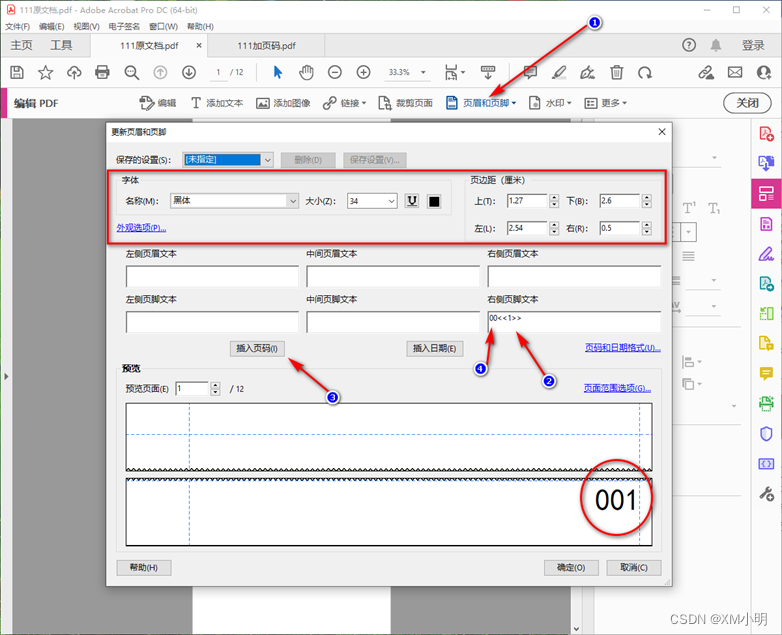Click the Print icon

102,73
